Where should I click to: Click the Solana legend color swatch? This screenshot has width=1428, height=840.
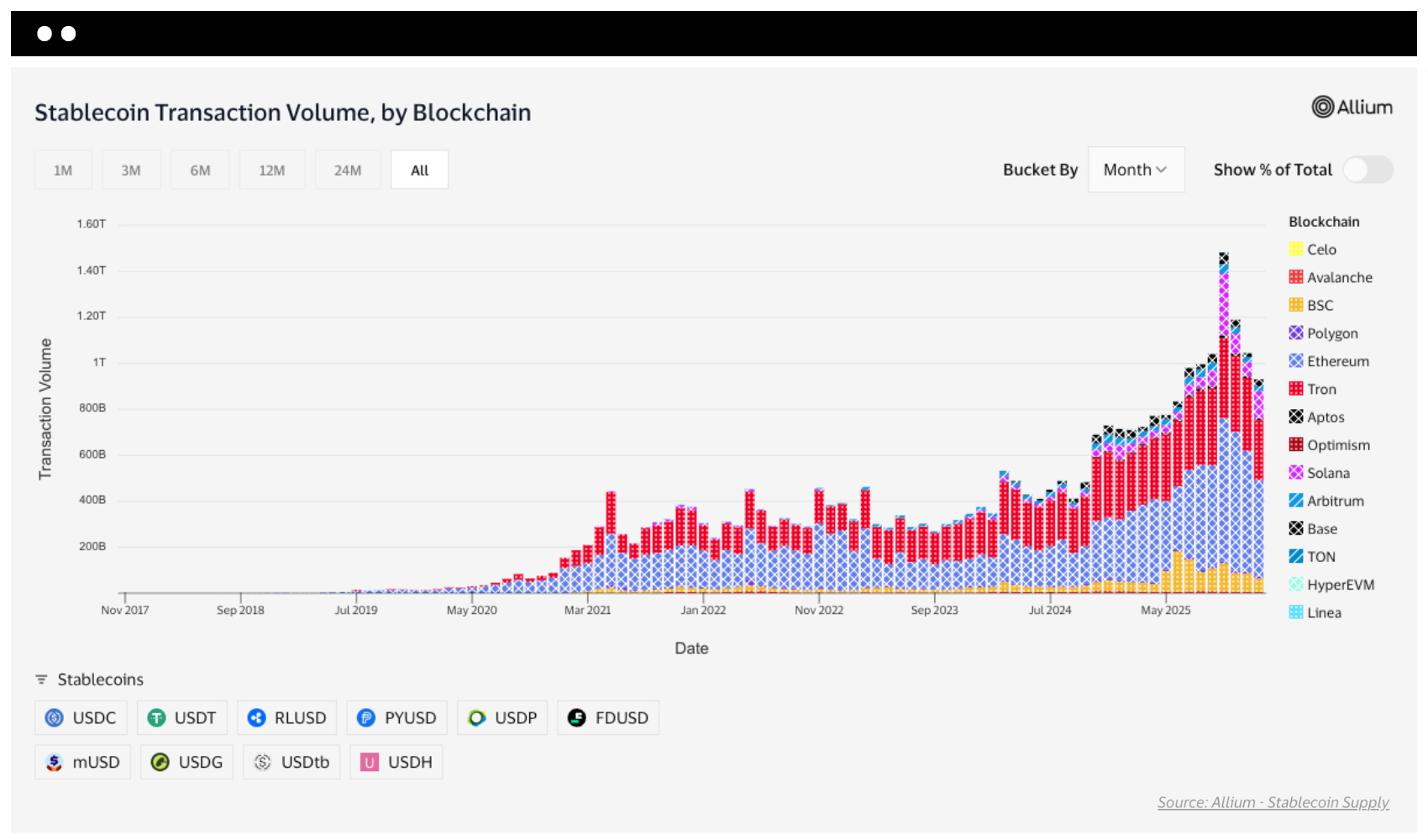pyautogui.click(x=1296, y=472)
